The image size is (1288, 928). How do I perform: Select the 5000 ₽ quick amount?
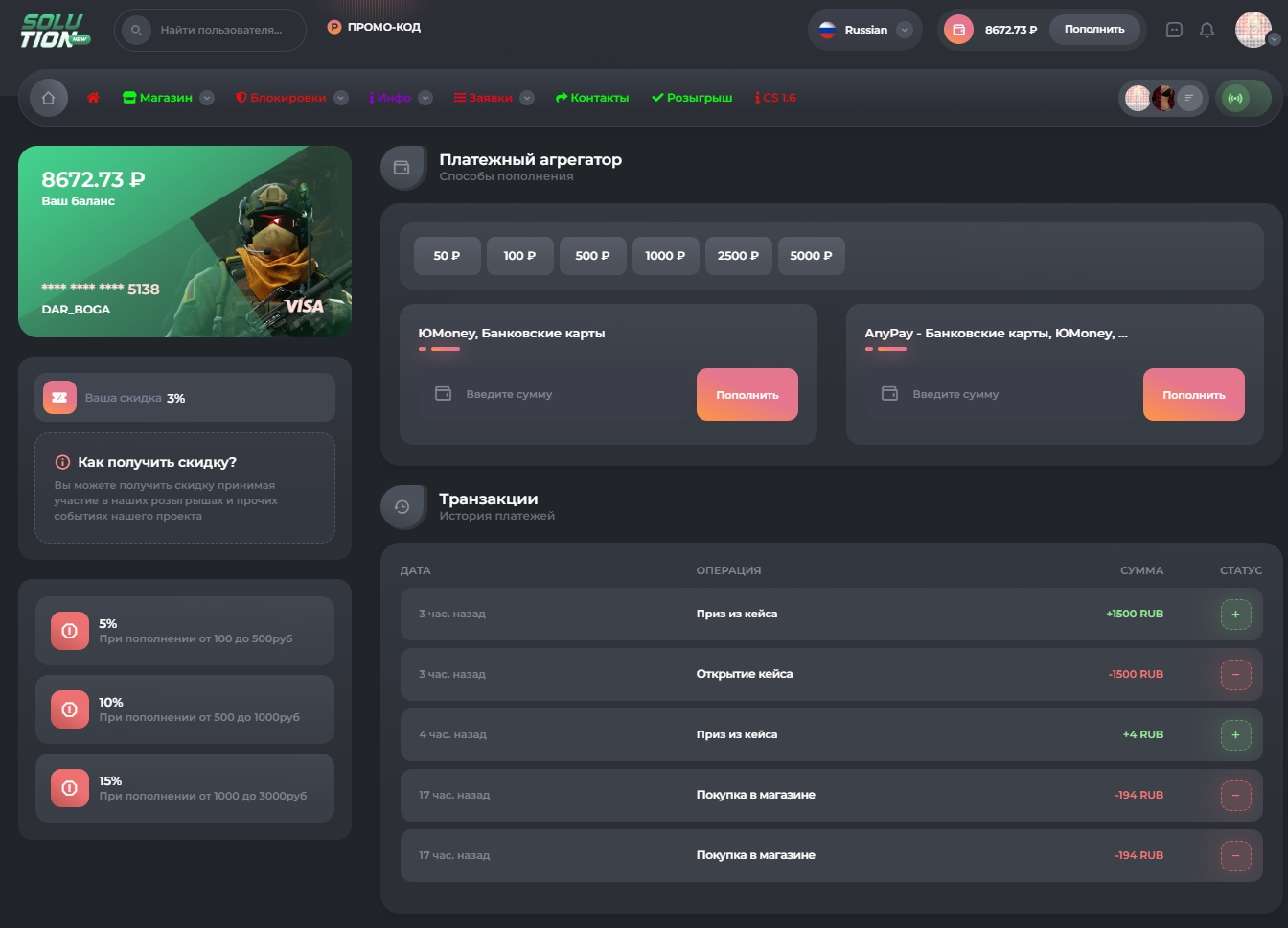click(x=811, y=255)
